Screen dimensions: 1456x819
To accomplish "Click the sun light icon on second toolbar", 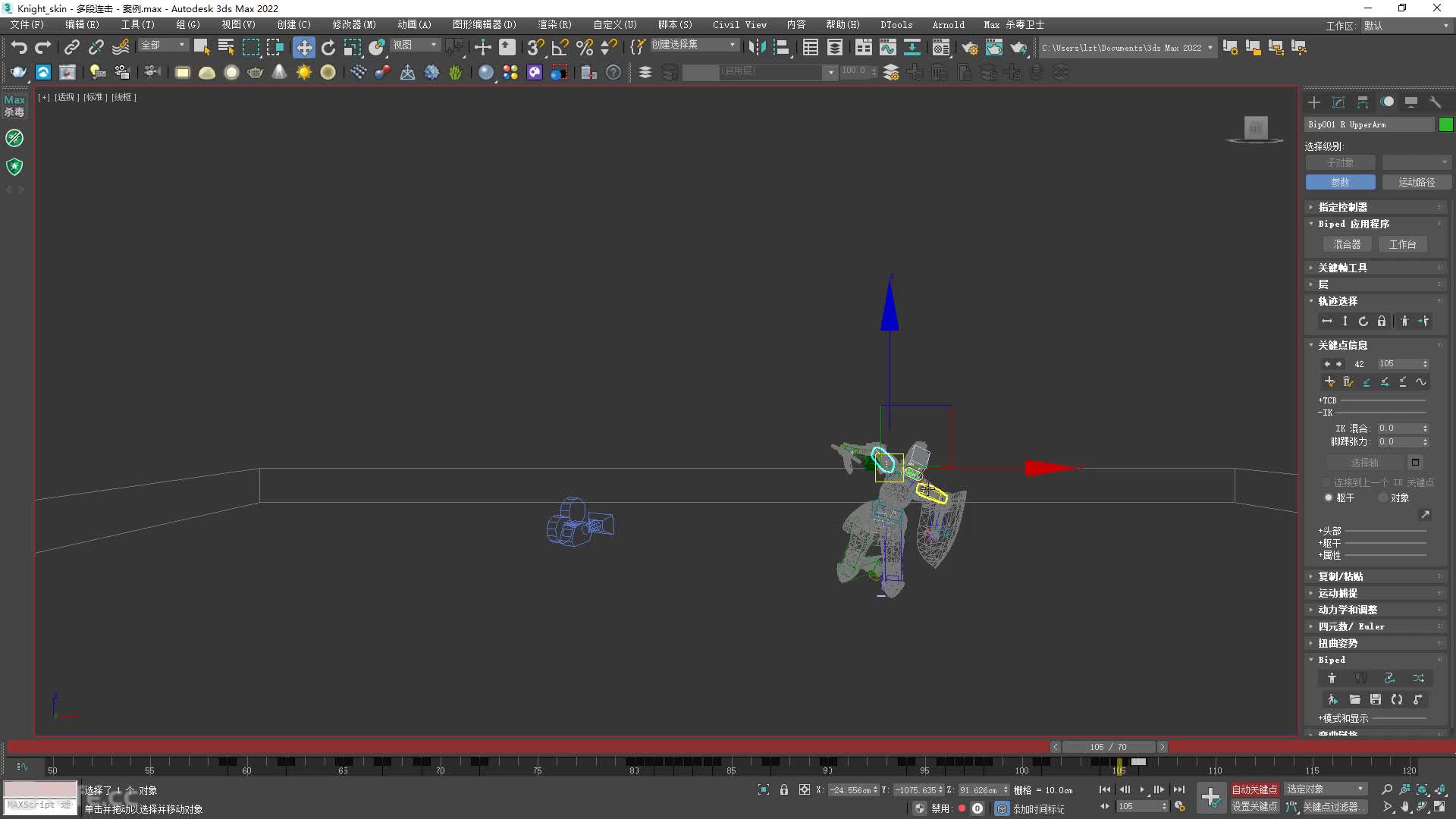I will pos(304,72).
